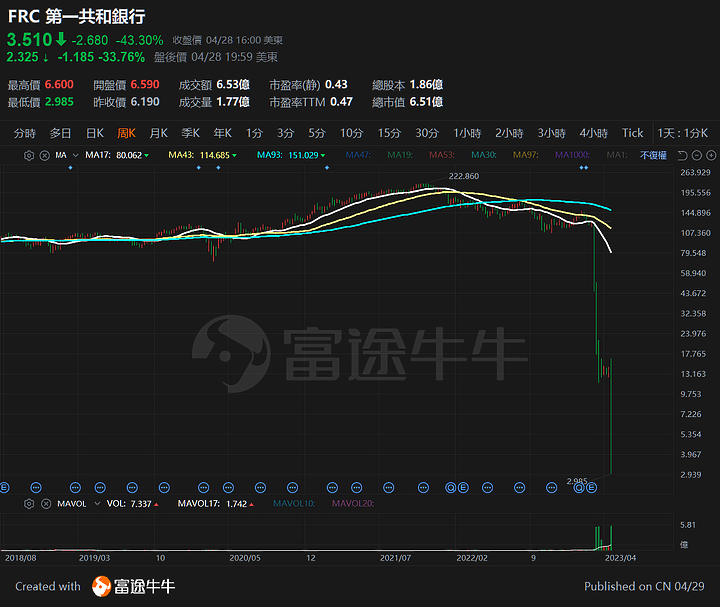Enable the MA47 line

pyautogui.click(x=358, y=155)
